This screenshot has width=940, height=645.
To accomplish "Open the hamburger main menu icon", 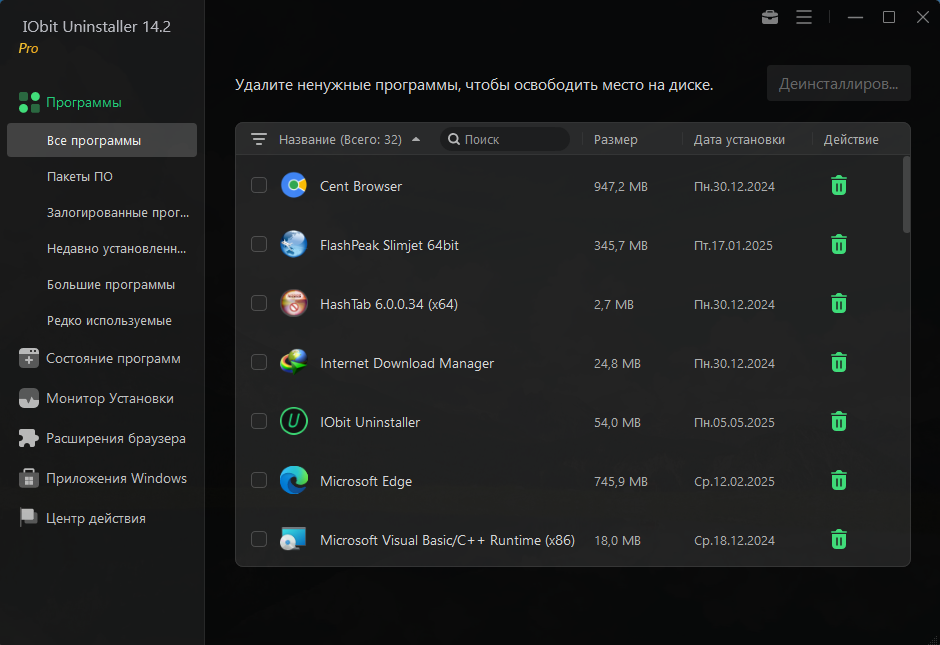I will (x=804, y=17).
